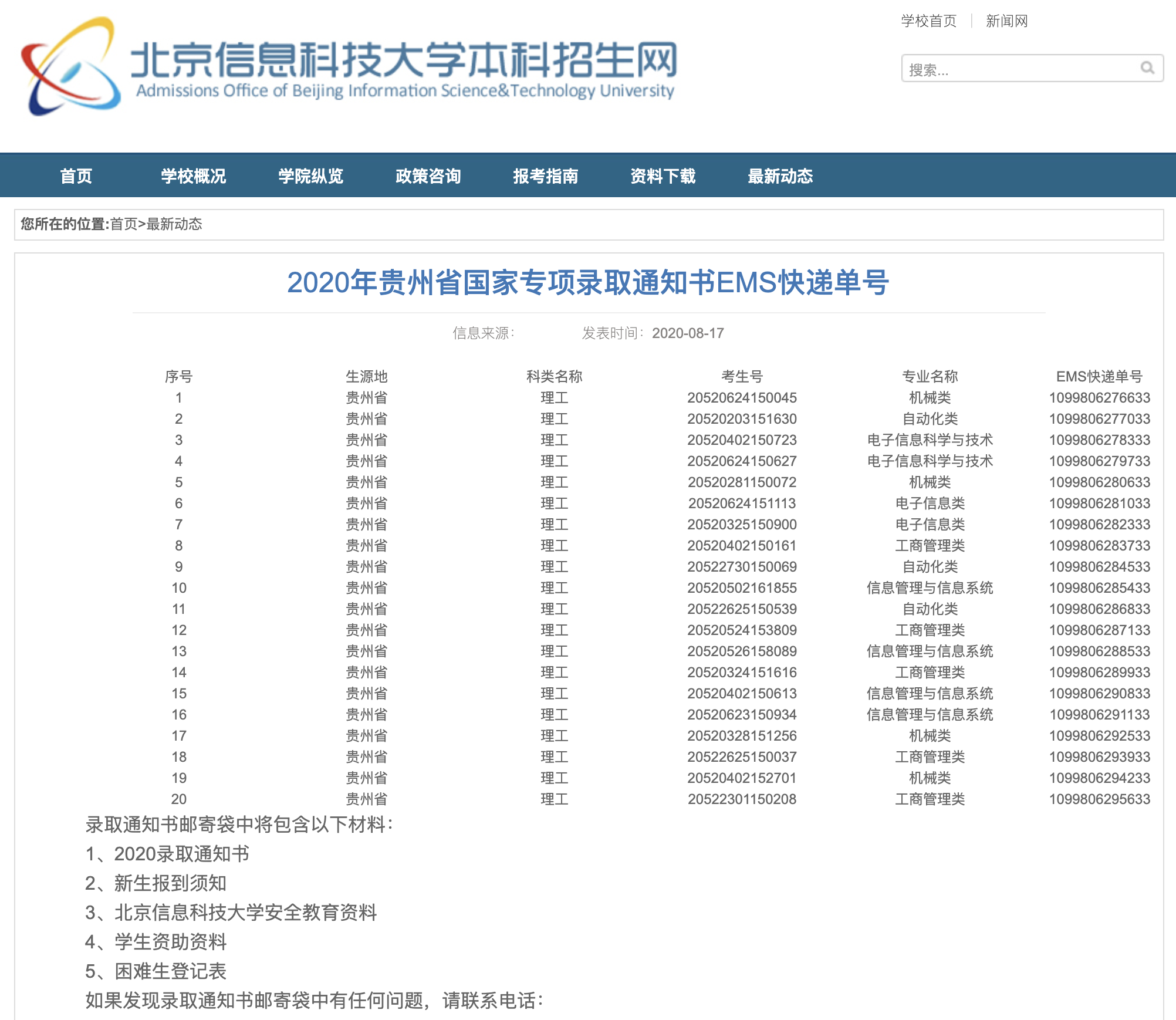
Task: Click the line 3、北京信息科技大学安全教育资料
Action: click(231, 912)
